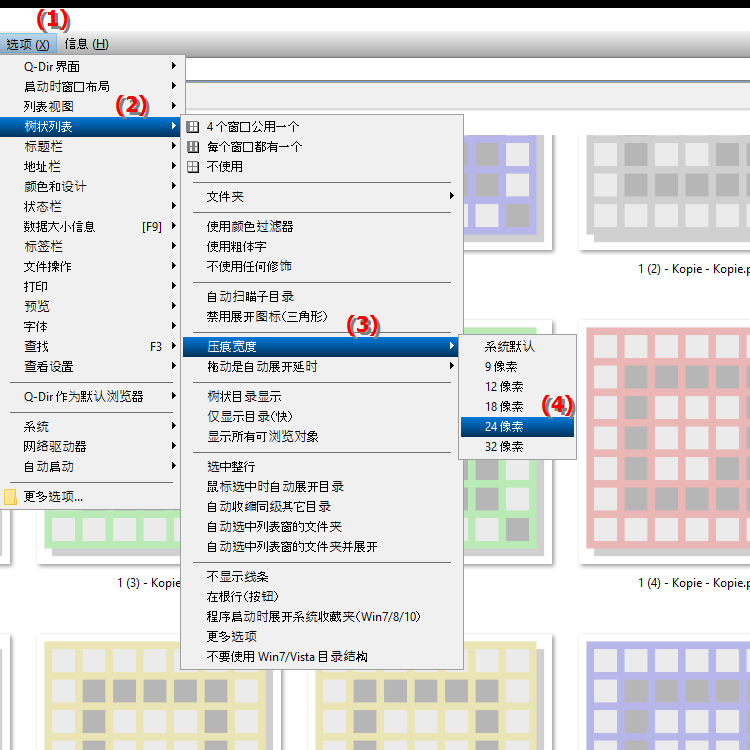The width and height of the screenshot is (750, 750).
Task: Set indent width to 18 像素
Action: coord(517,407)
